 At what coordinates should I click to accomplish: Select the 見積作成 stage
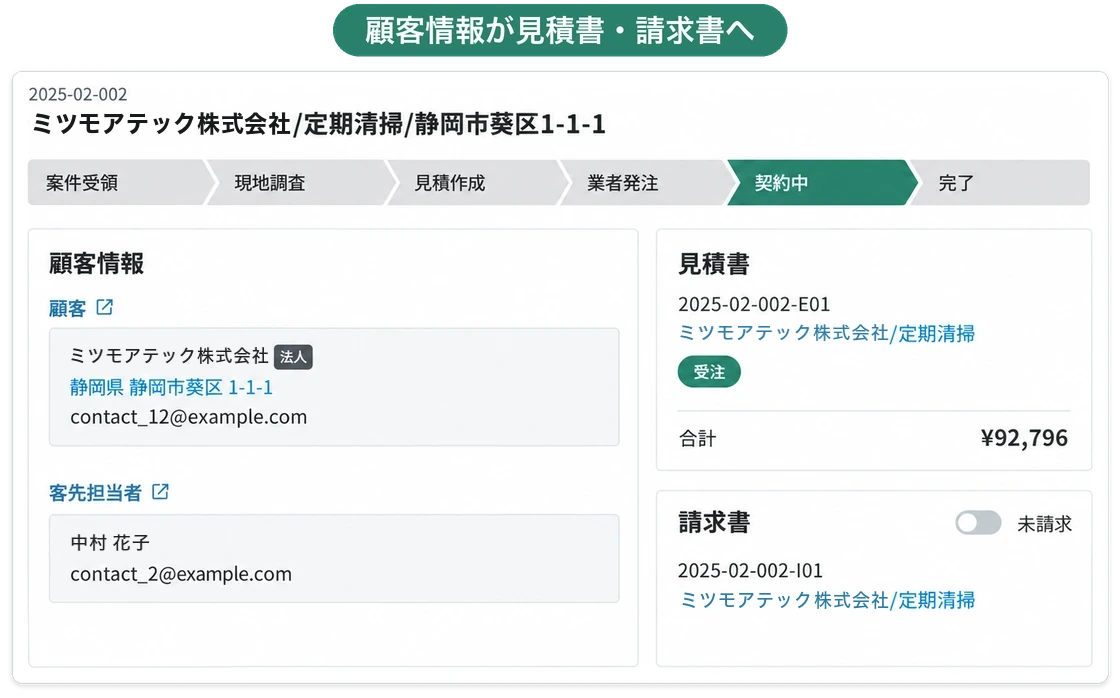pos(477,183)
